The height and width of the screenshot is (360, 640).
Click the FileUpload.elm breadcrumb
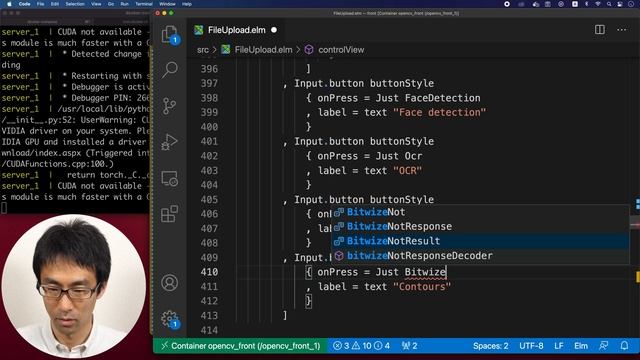(x=263, y=50)
